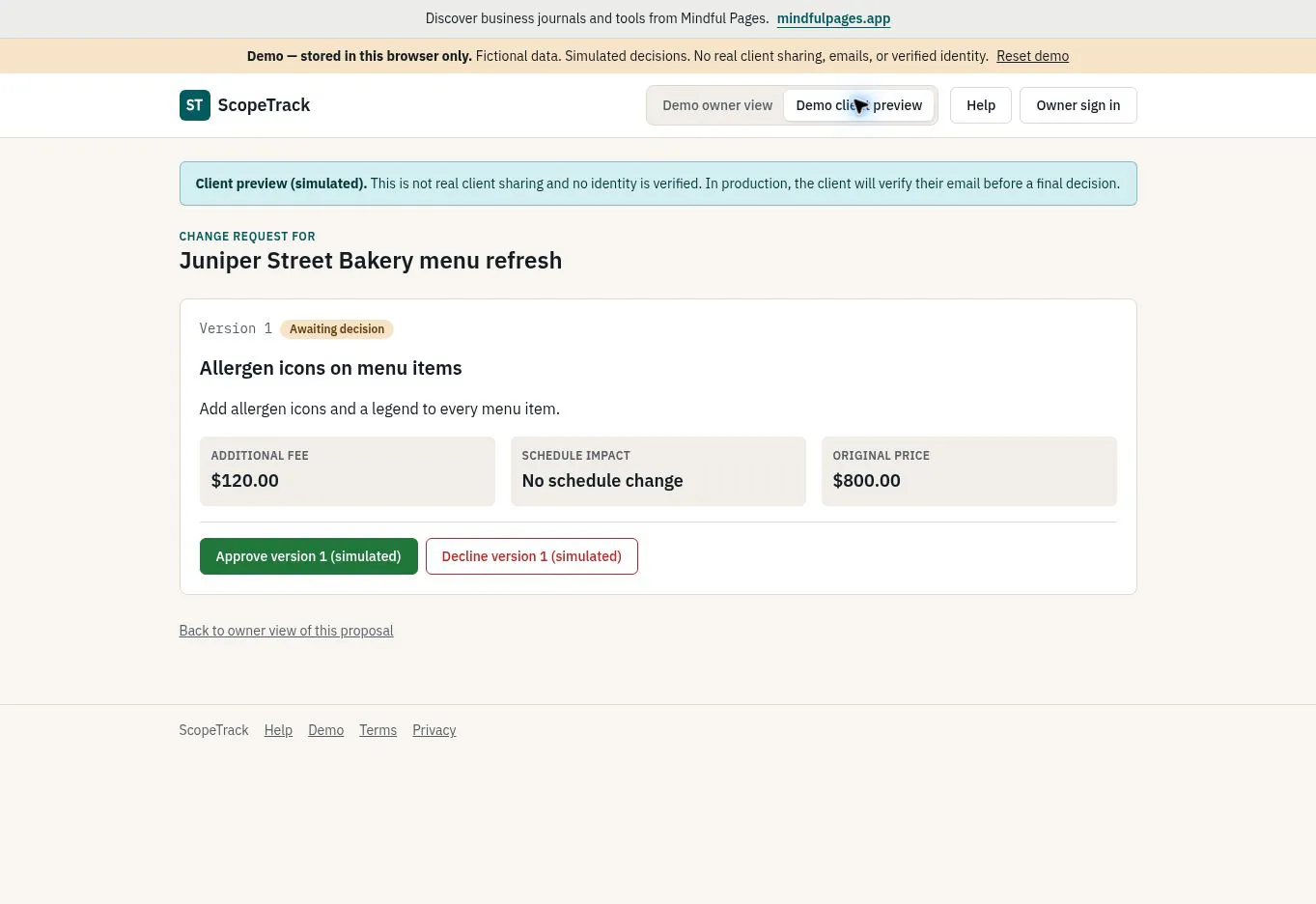
Task: Approve version 1 (simulated)
Action: point(309,556)
